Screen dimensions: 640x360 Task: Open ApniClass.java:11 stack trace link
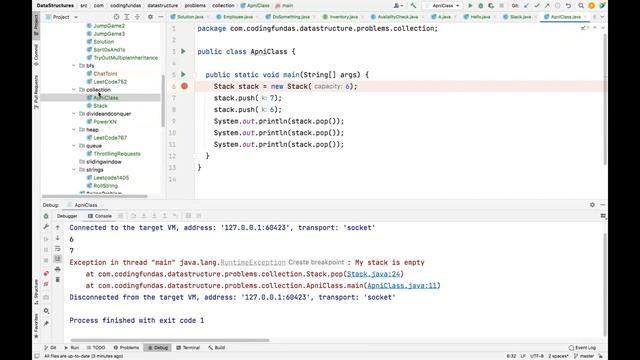pyautogui.click(x=402, y=286)
